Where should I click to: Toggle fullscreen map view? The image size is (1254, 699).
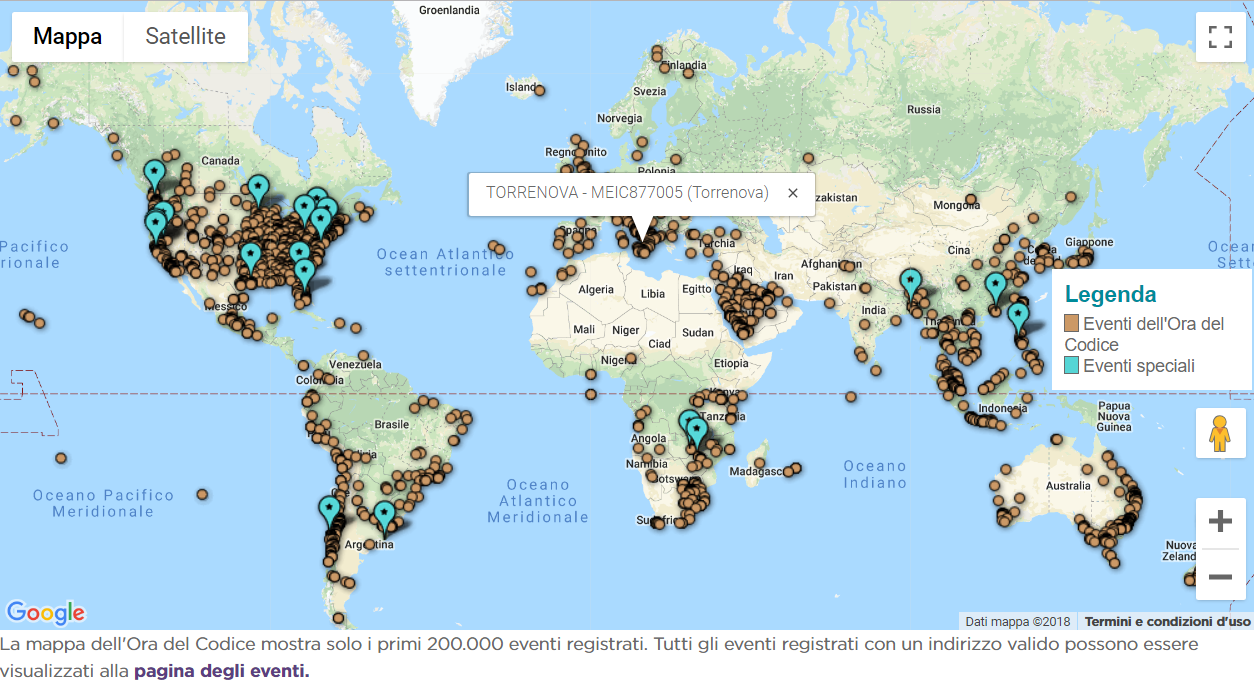1220,37
